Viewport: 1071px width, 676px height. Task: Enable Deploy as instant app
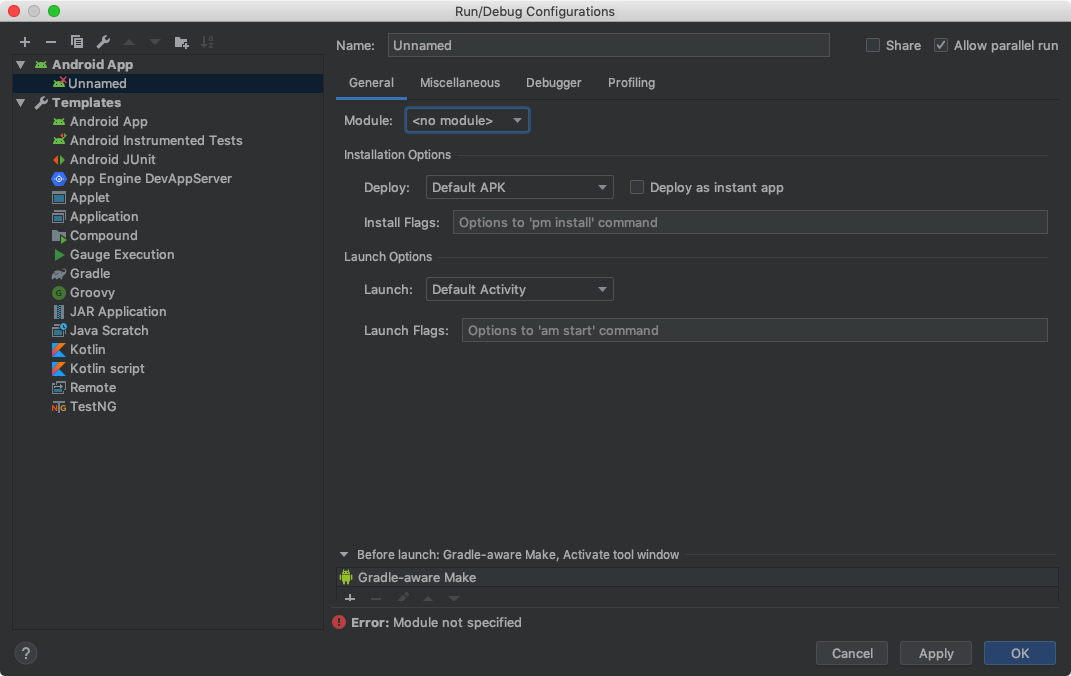click(x=637, y=187)
